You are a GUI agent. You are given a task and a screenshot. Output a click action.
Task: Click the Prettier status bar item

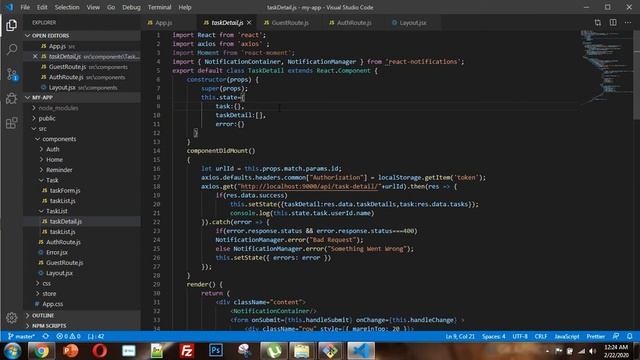pyautogui.click(x=596, y=336)
